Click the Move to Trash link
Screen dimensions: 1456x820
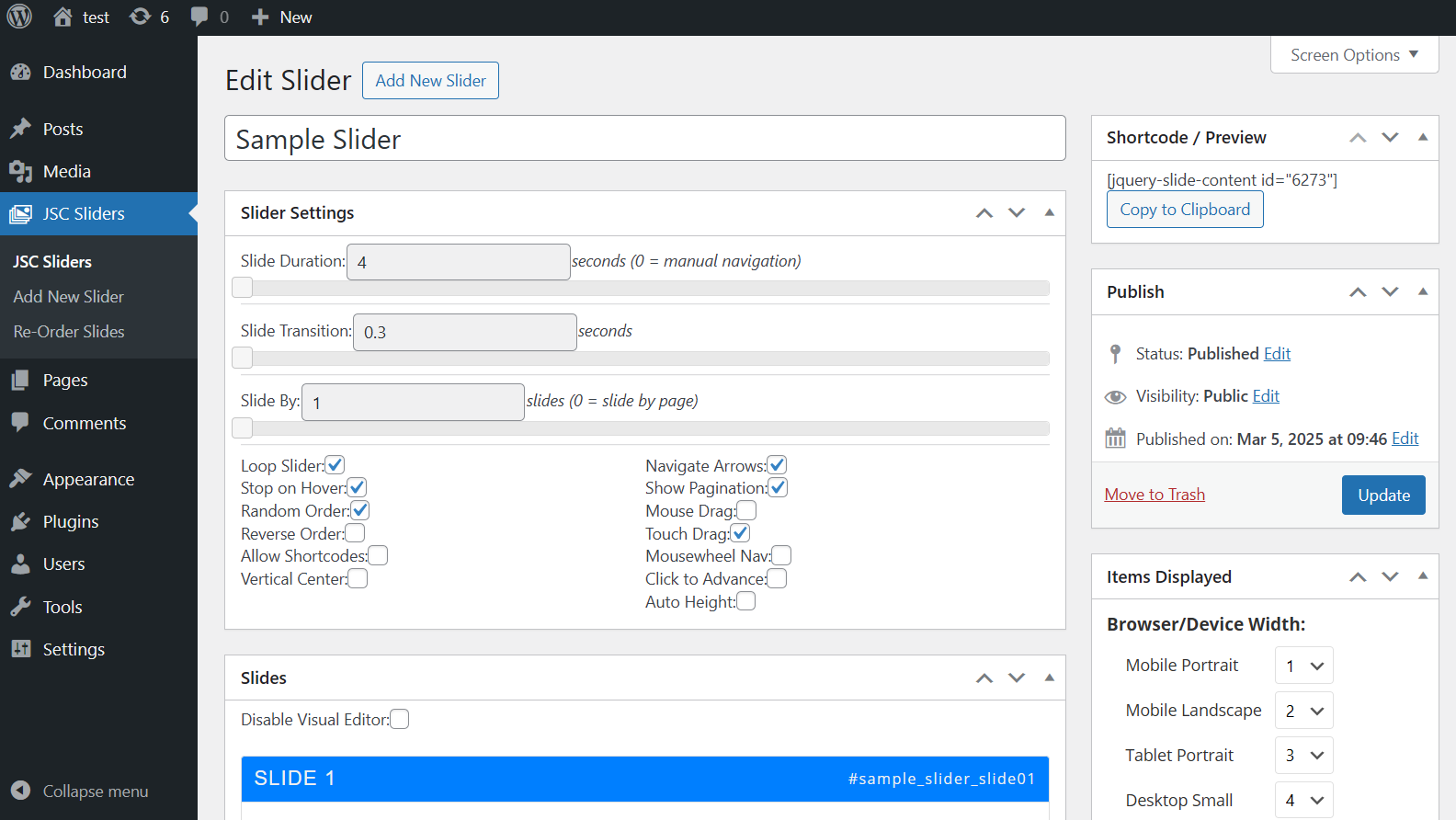coord(1155,495)
